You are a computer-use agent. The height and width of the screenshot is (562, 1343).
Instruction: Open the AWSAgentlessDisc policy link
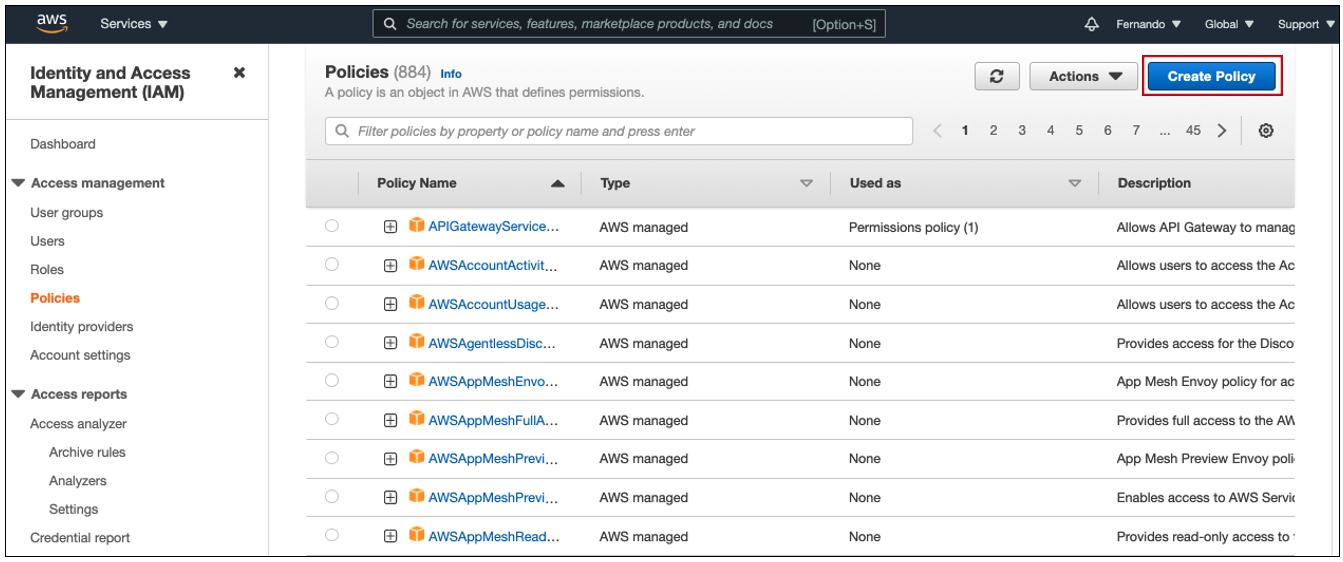coord(492,343)
